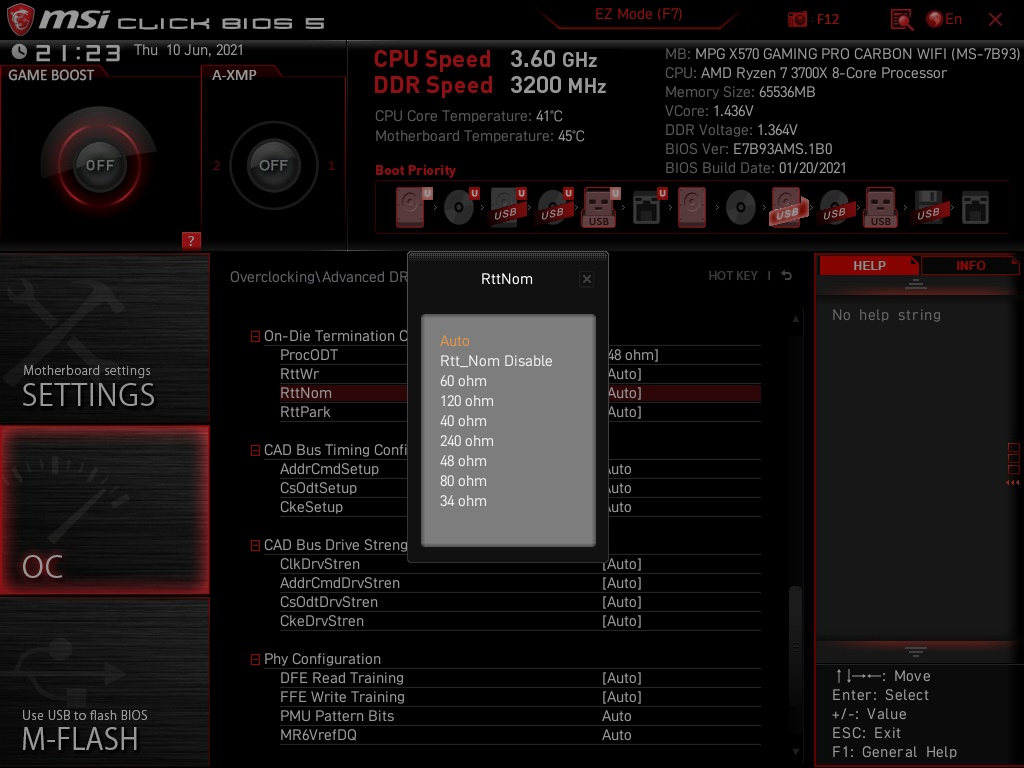Select the legacy USB CD/DVD boot icon
This screenshot has width=1024, height=768.
[x=834, y=207]
